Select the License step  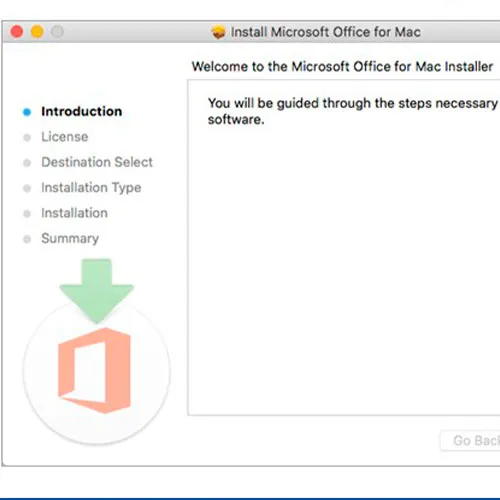pyautogui.click(x=65, y=137)
